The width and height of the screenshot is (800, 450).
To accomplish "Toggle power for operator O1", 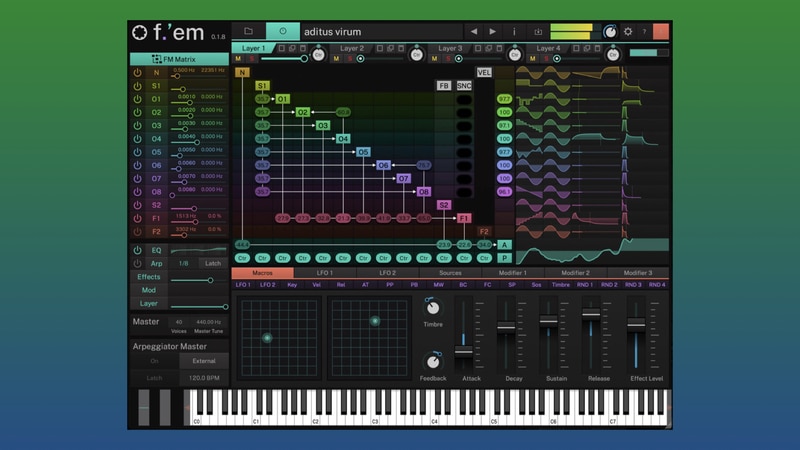I will 138,99.
